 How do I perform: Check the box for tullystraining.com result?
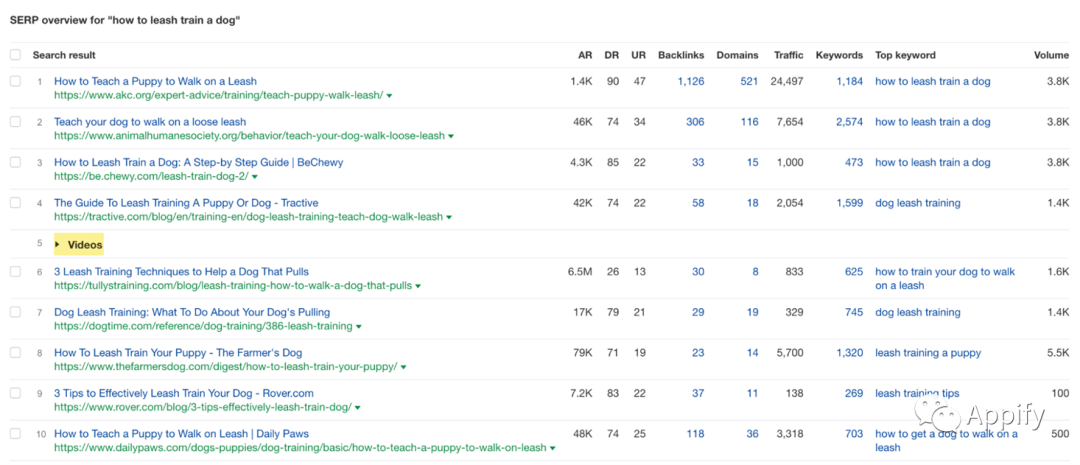coord(15,271)
